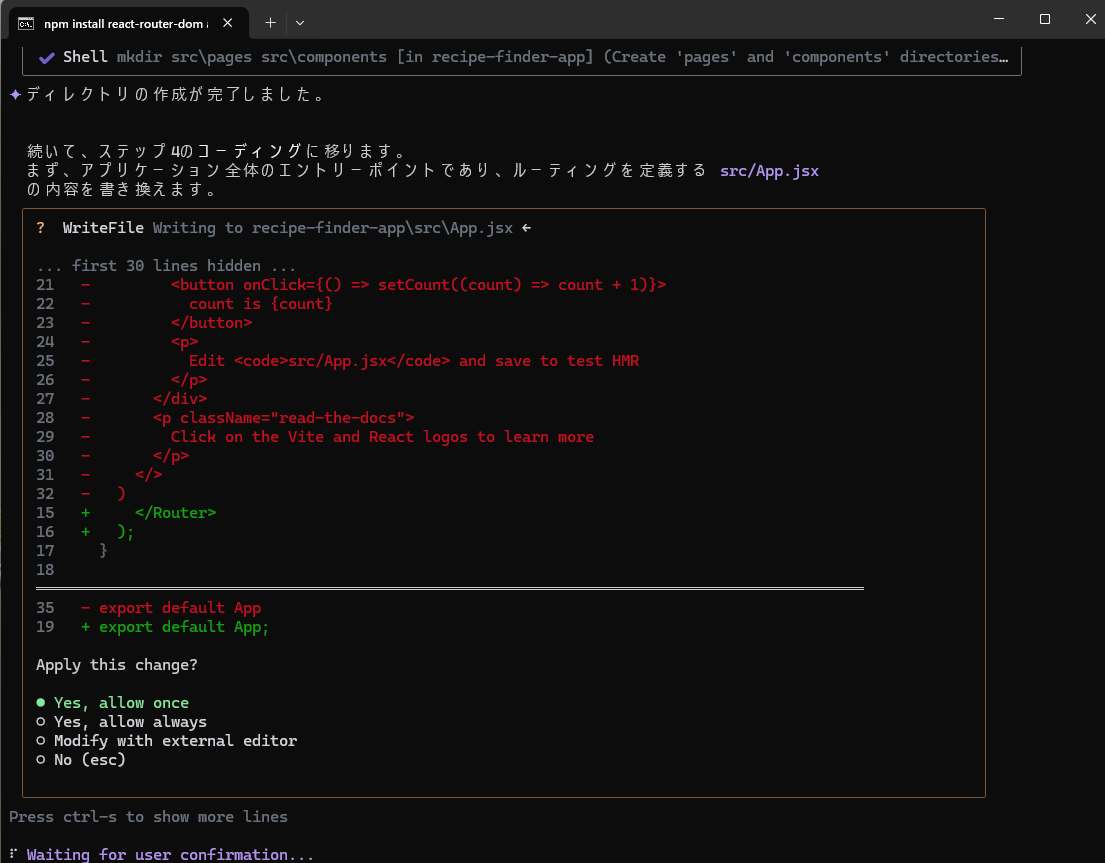Viewport: 1105px width, 863px height.
Task: Minimize the terminal window
Action: tap(1000, 20)
